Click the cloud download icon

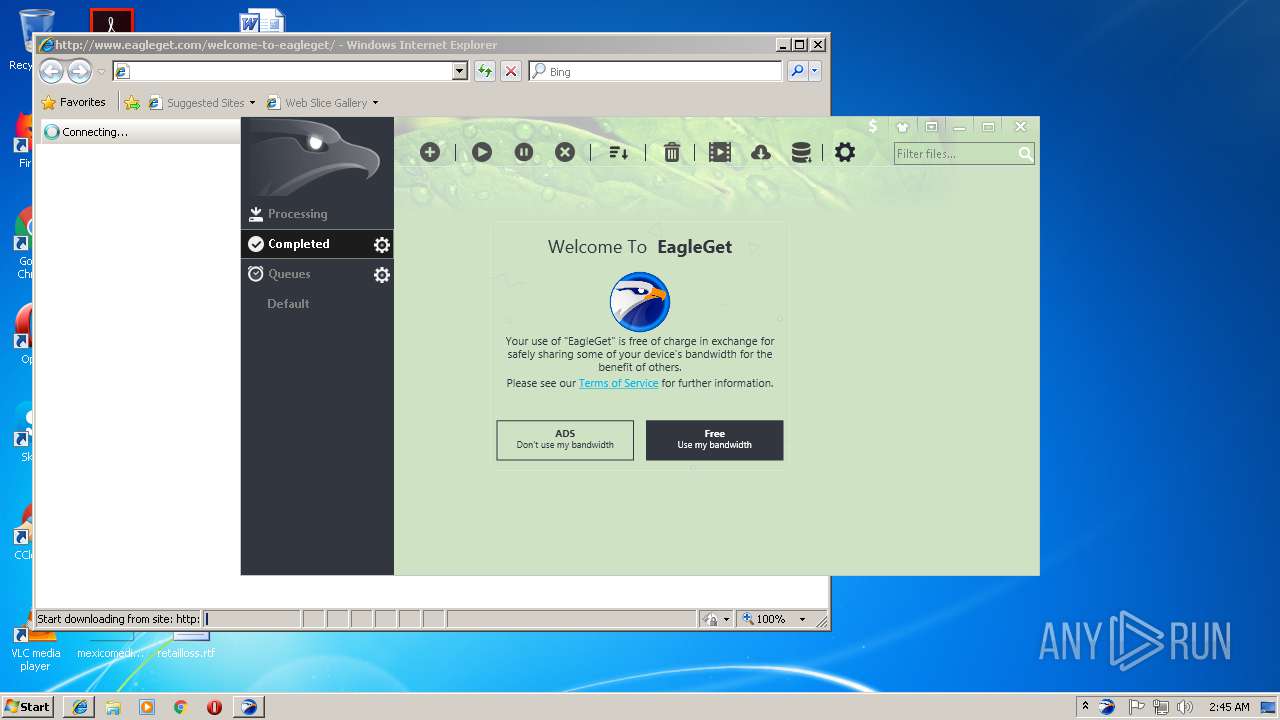761,152
